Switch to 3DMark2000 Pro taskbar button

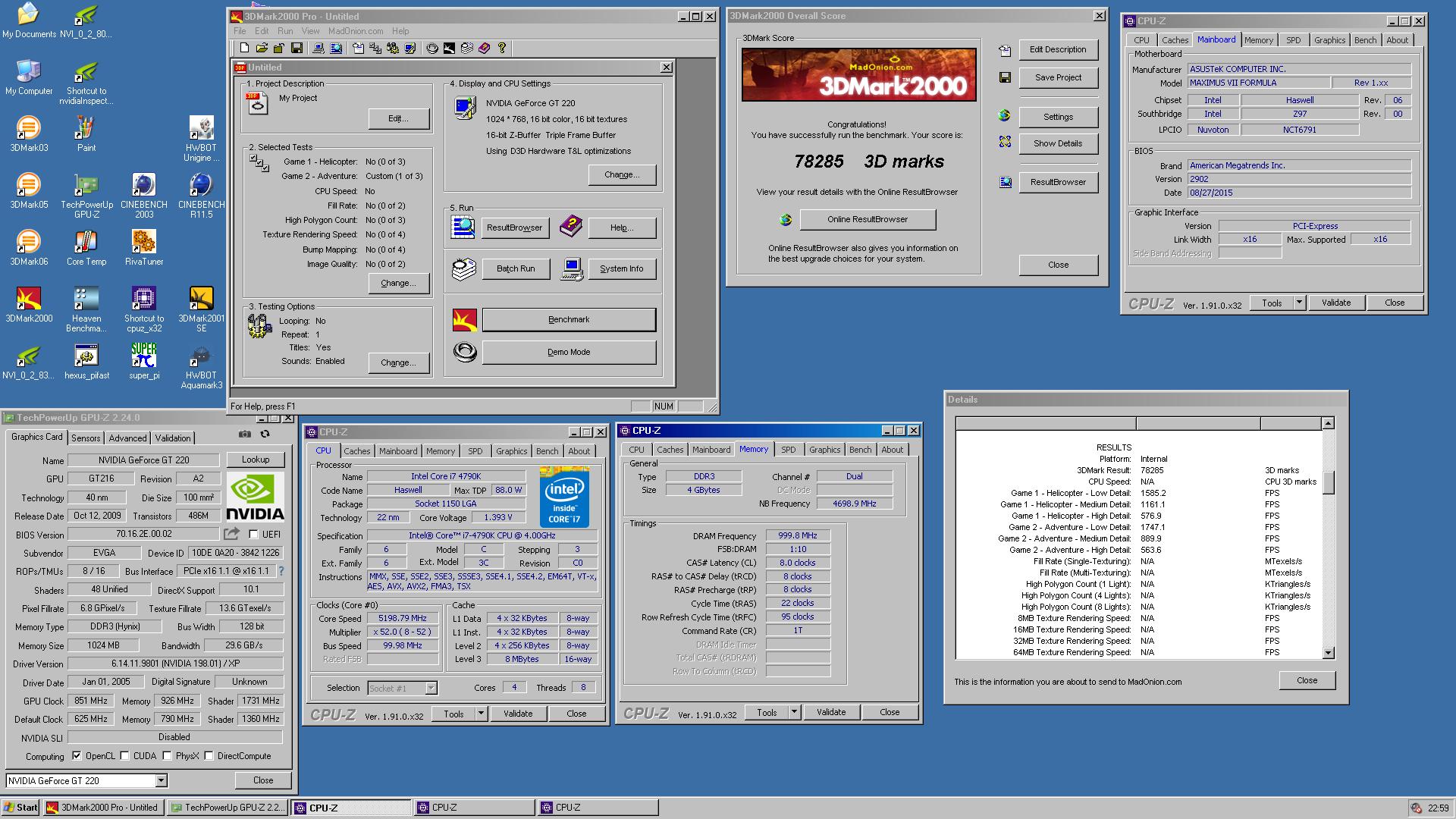pyautogui.click(x=103, y=808)
